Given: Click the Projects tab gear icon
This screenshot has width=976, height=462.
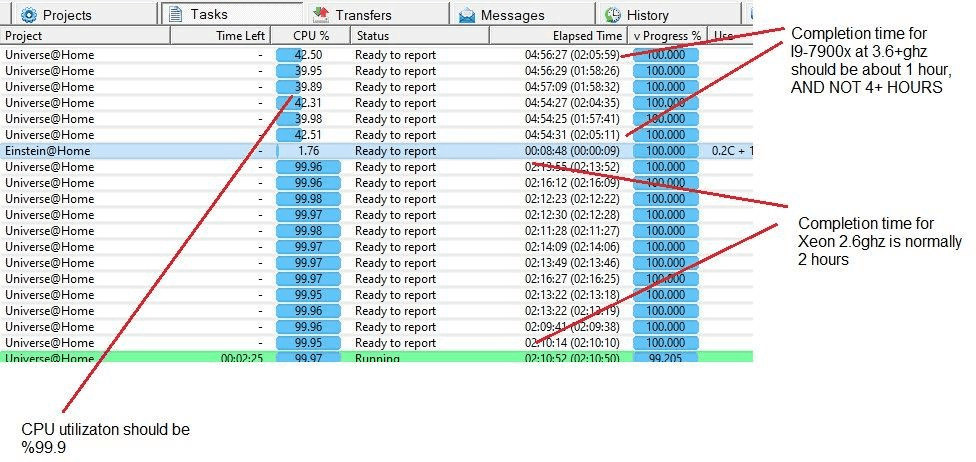Looking at the screenshot, I should coord(29,15).
